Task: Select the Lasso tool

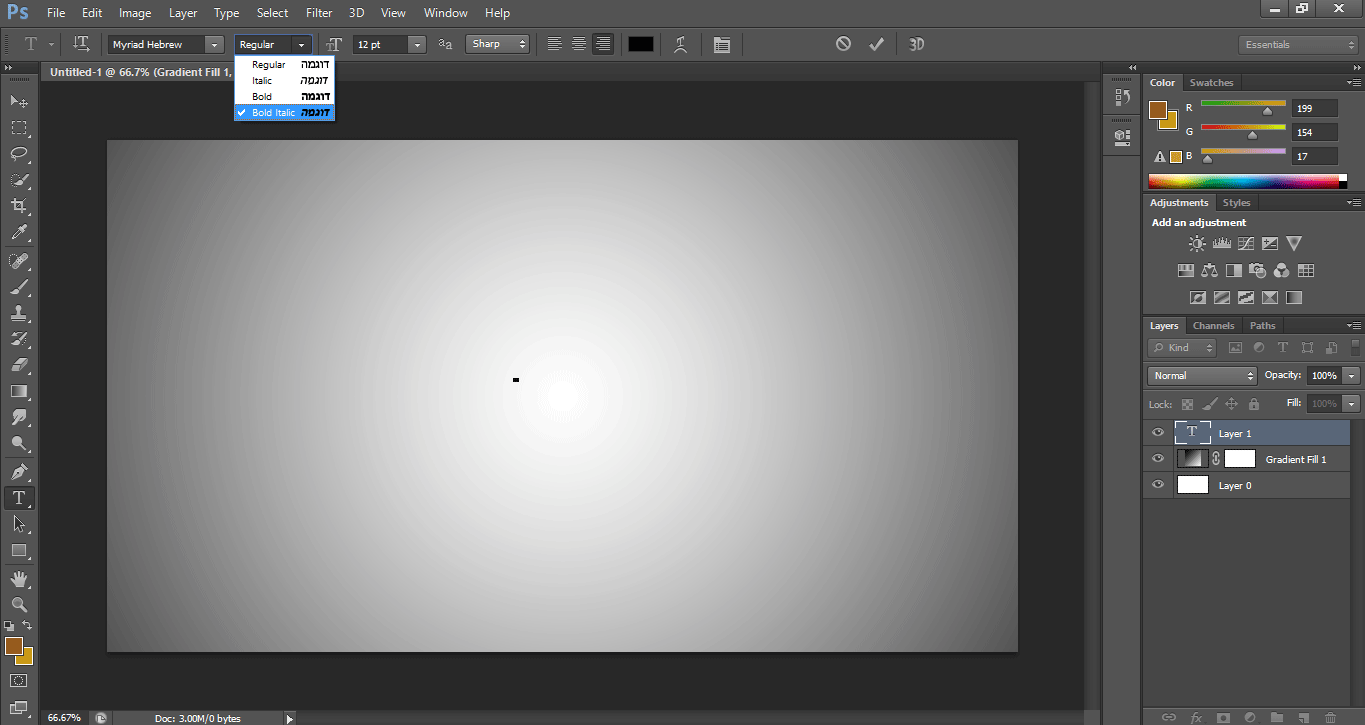Action: pyautogui.click(x=19, y=154)
